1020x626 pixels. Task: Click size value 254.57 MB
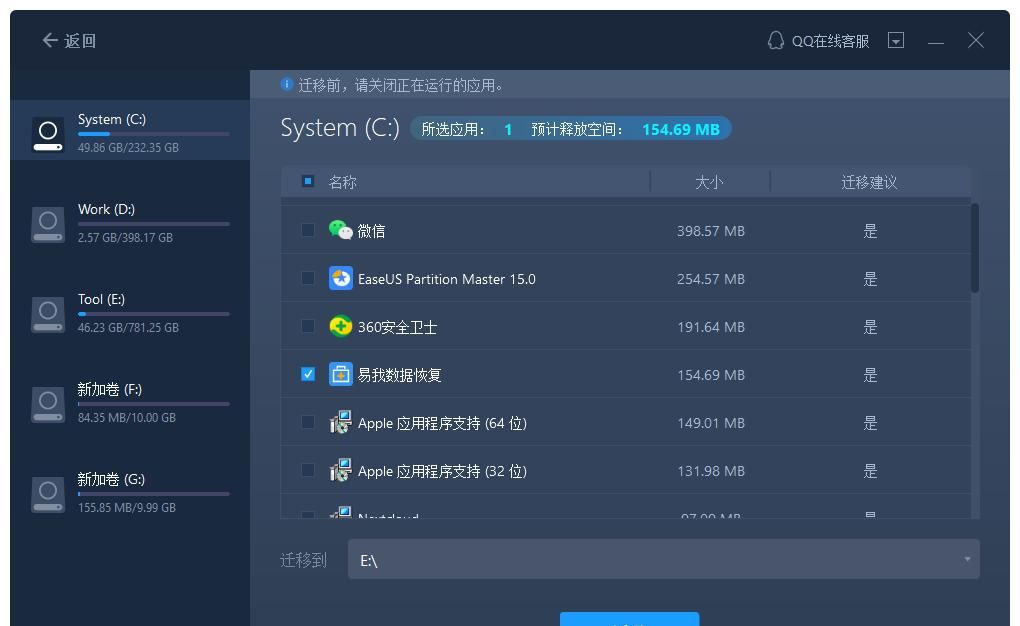point(710,279)
